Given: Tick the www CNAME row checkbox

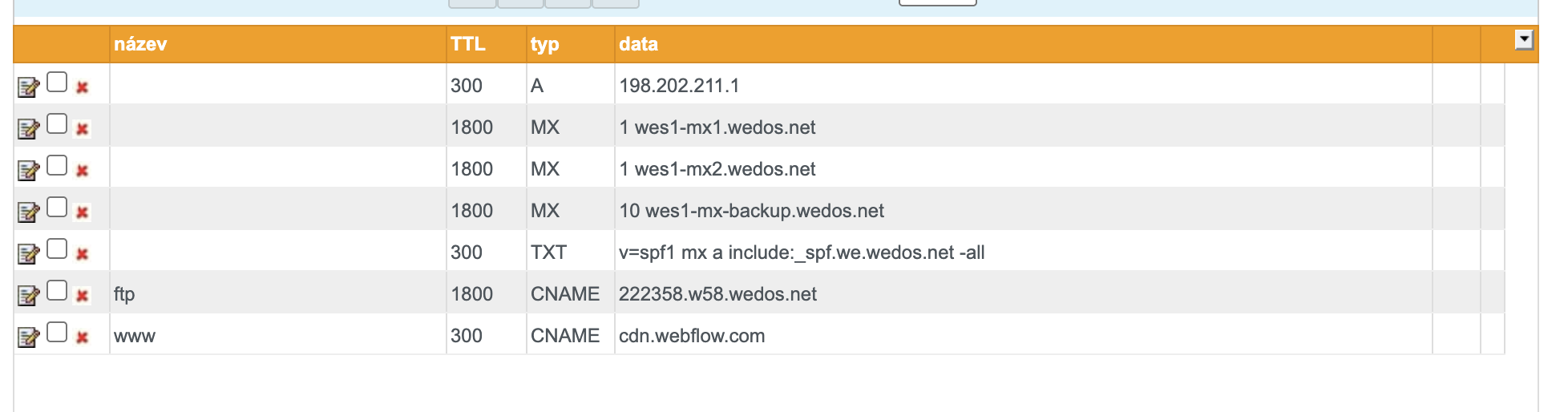Looking at the screenshot, I should pos(57,332).
